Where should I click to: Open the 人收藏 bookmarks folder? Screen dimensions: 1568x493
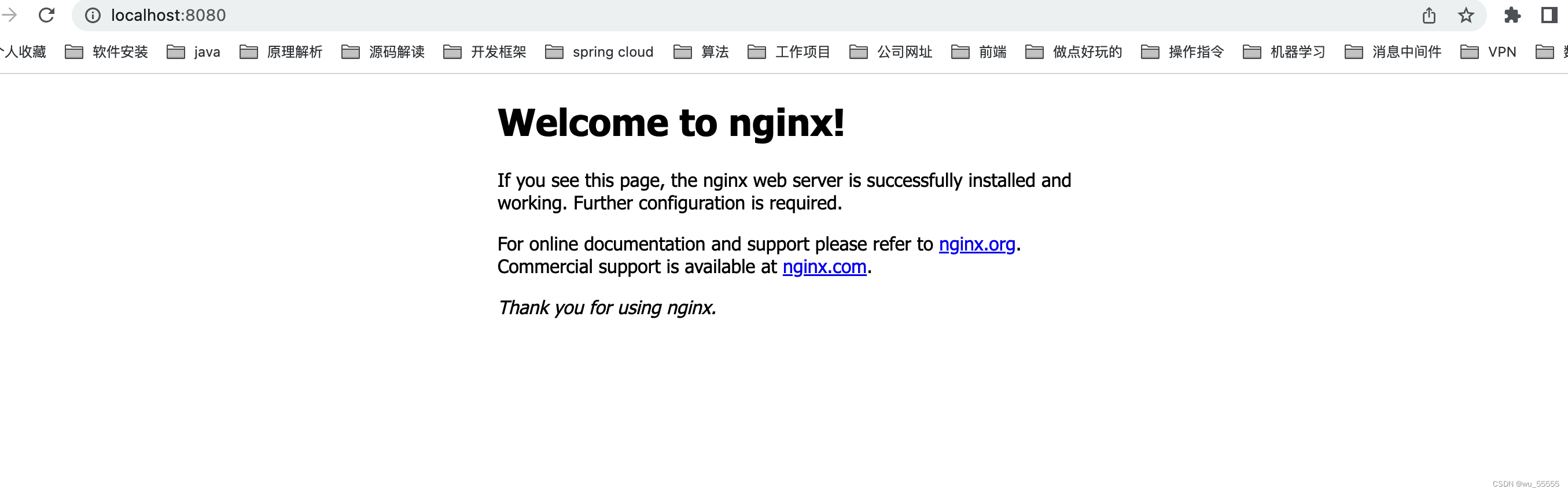tap(23, 52)
